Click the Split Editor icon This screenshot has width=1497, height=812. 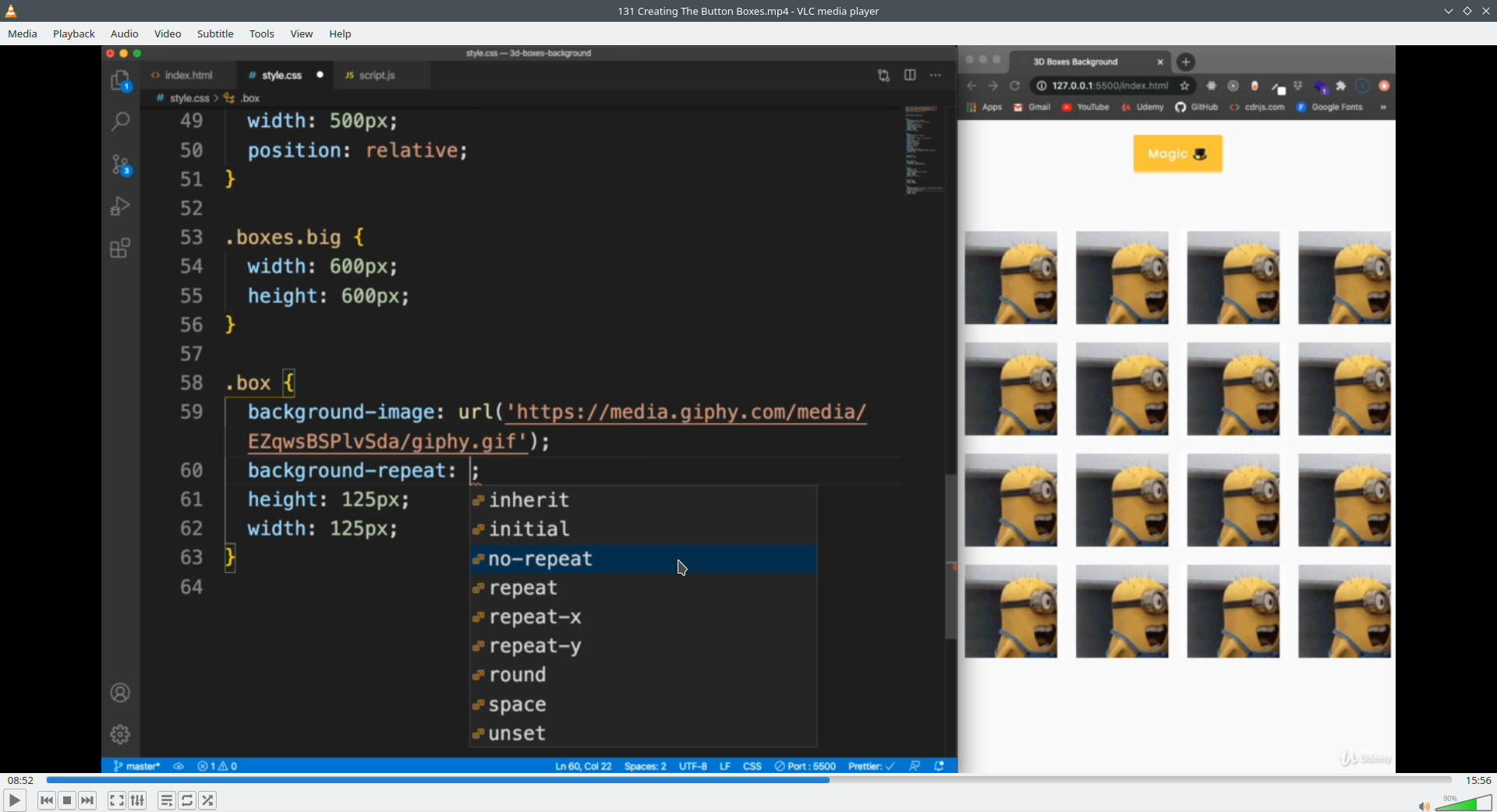(x=910, y=75)
